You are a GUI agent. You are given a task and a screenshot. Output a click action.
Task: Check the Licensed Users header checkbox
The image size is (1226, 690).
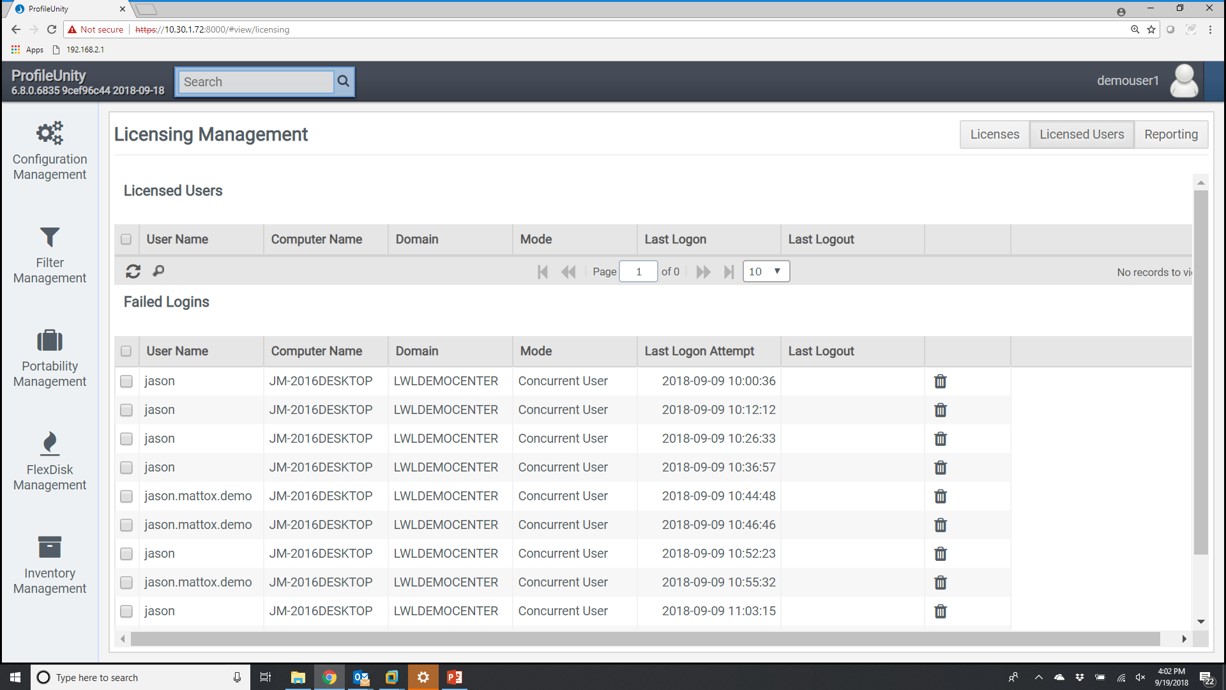pyautogui.click(x=126, y=239)
